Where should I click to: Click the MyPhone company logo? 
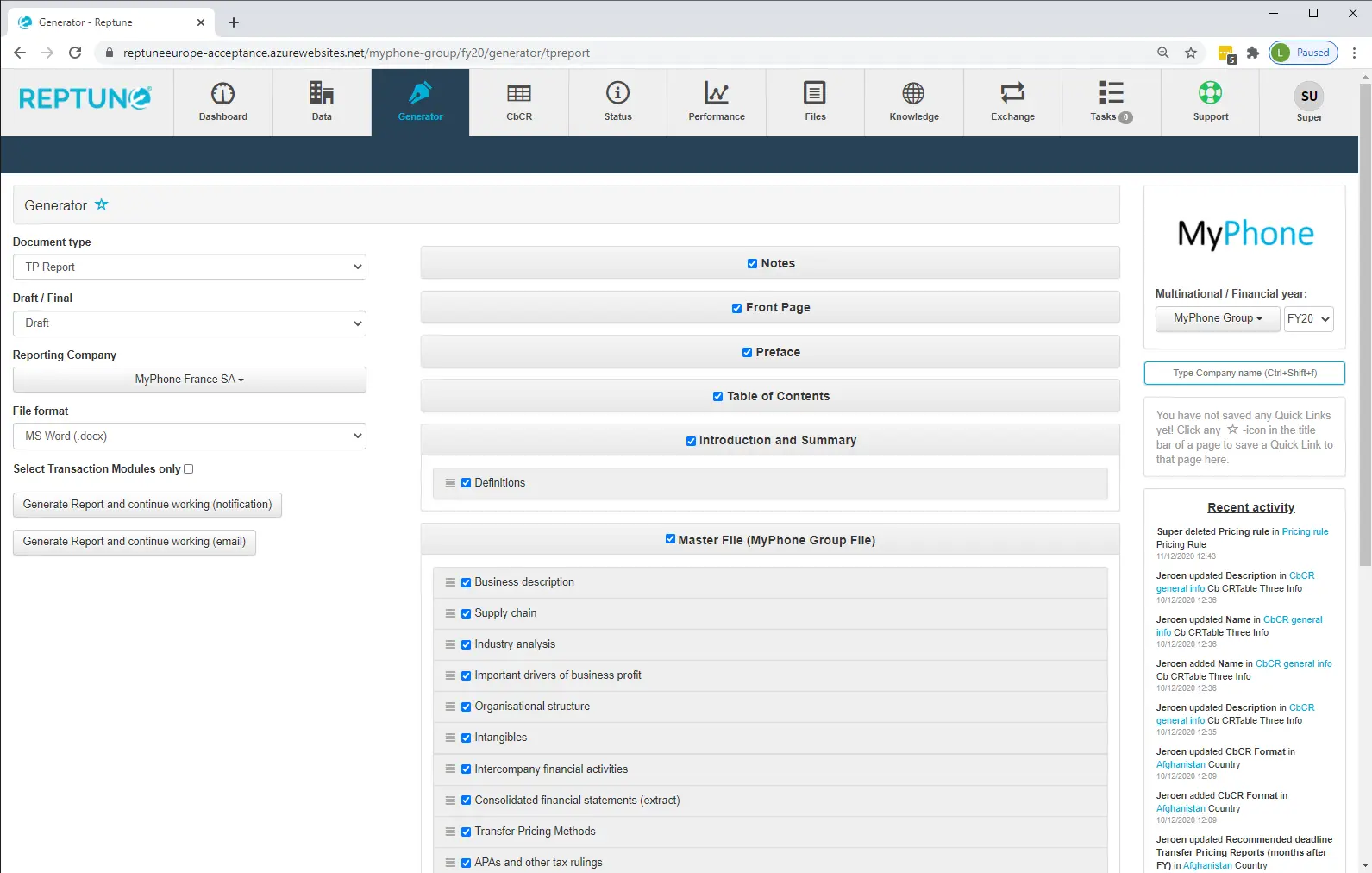click(x=1245, y=234)
